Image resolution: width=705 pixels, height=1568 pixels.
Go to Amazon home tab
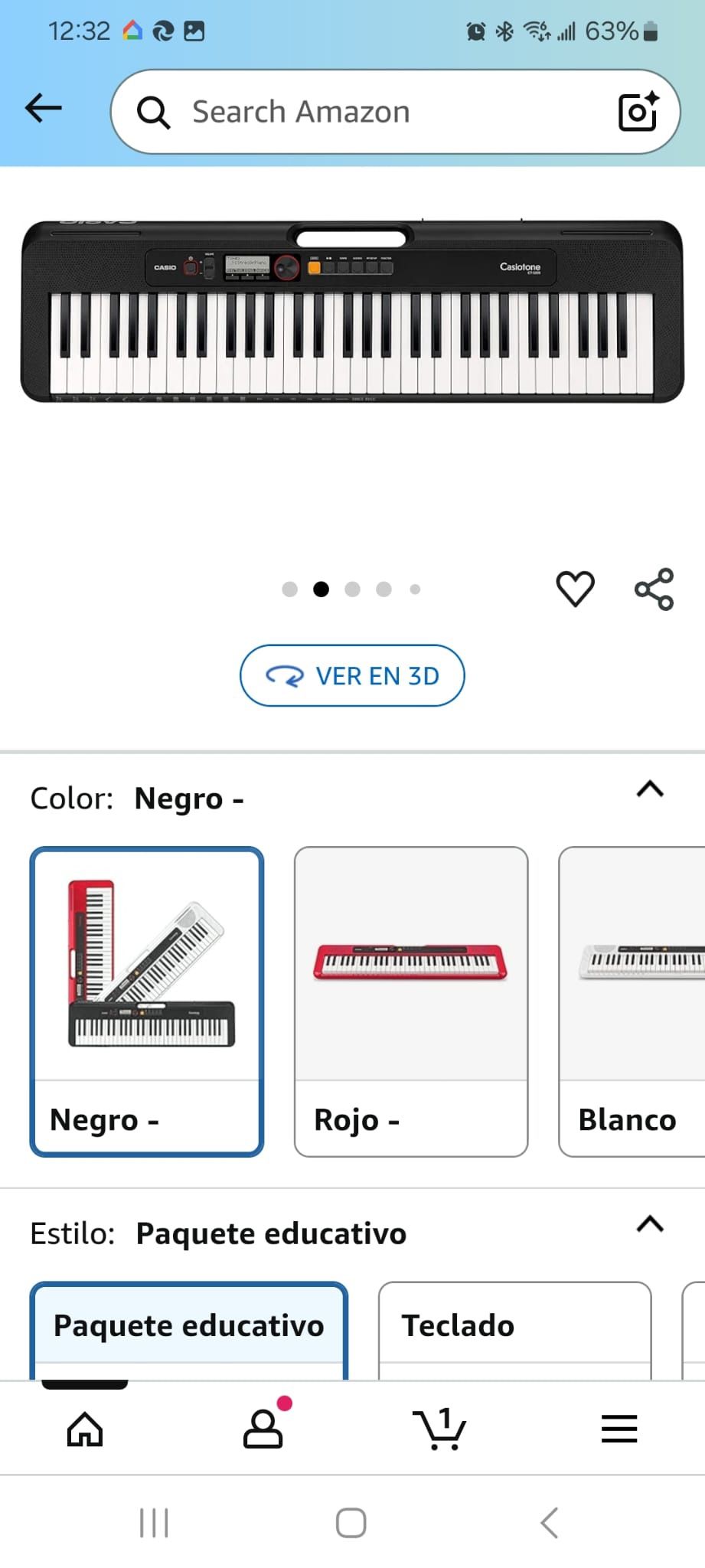[x=85, y=1429]
